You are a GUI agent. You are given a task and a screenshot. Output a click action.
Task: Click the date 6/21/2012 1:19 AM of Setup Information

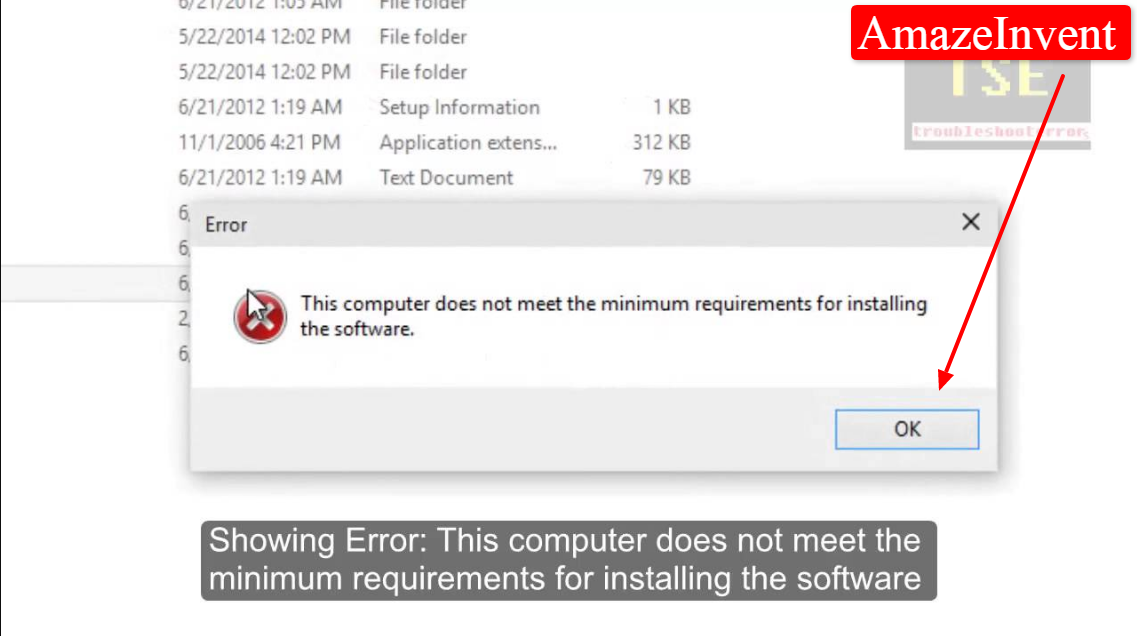(260, 107)
